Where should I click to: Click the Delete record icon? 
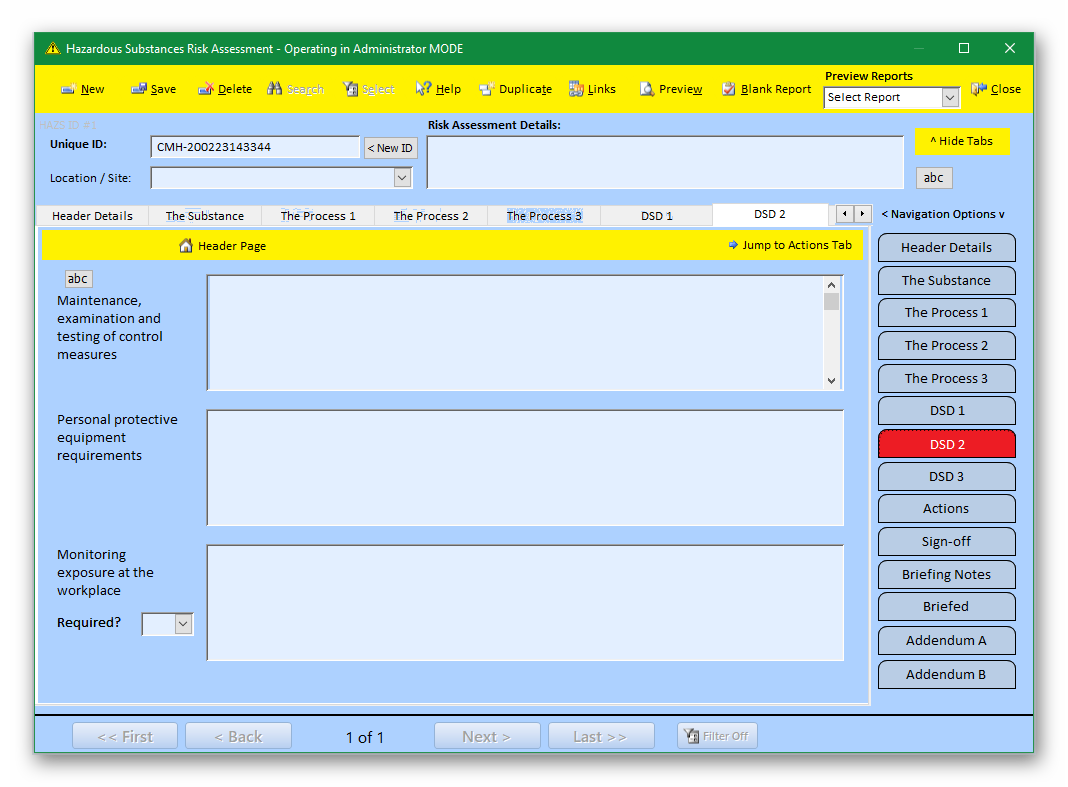click(206, 89)
